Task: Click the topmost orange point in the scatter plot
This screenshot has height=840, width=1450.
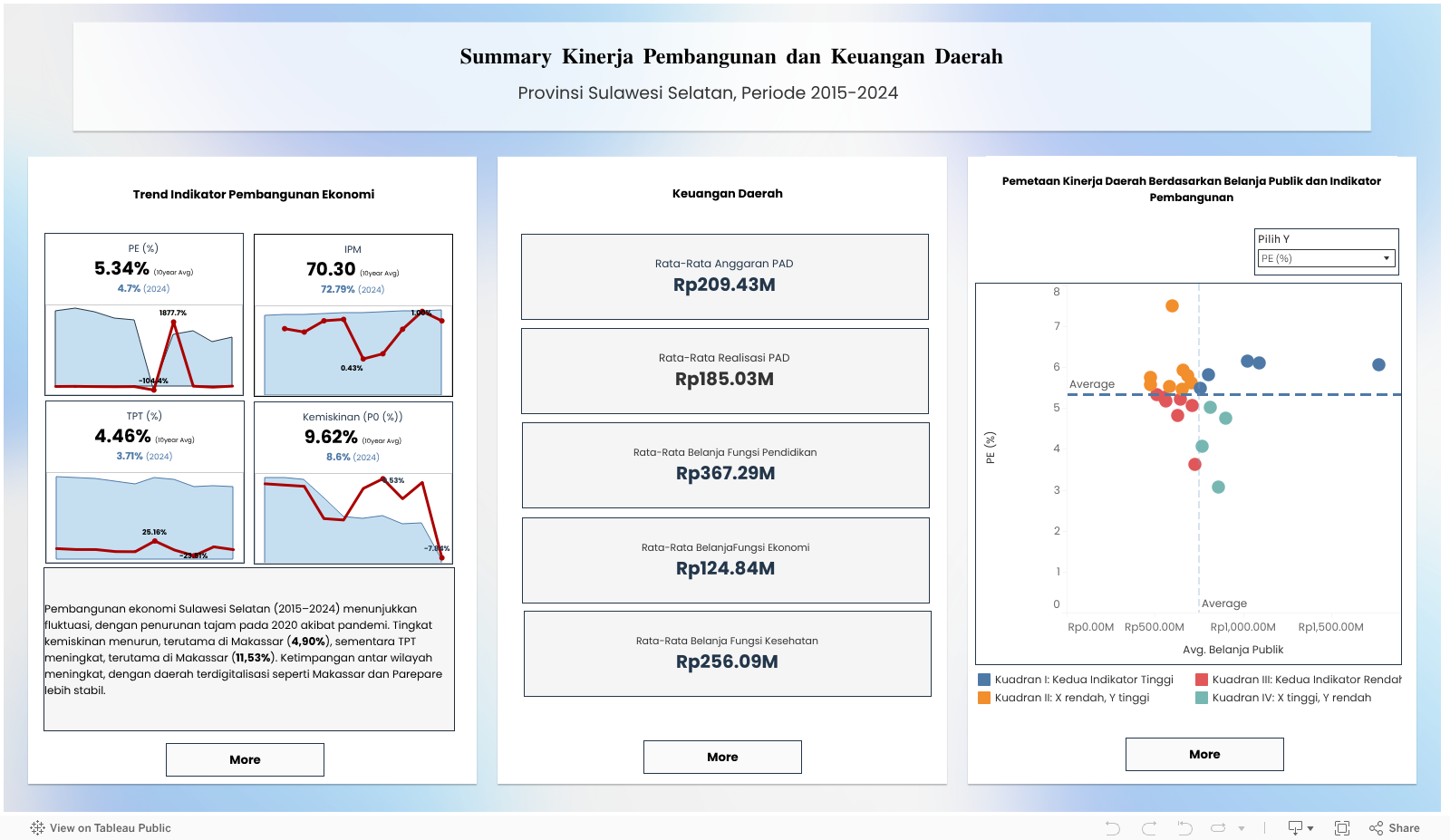Action: 1172,305
